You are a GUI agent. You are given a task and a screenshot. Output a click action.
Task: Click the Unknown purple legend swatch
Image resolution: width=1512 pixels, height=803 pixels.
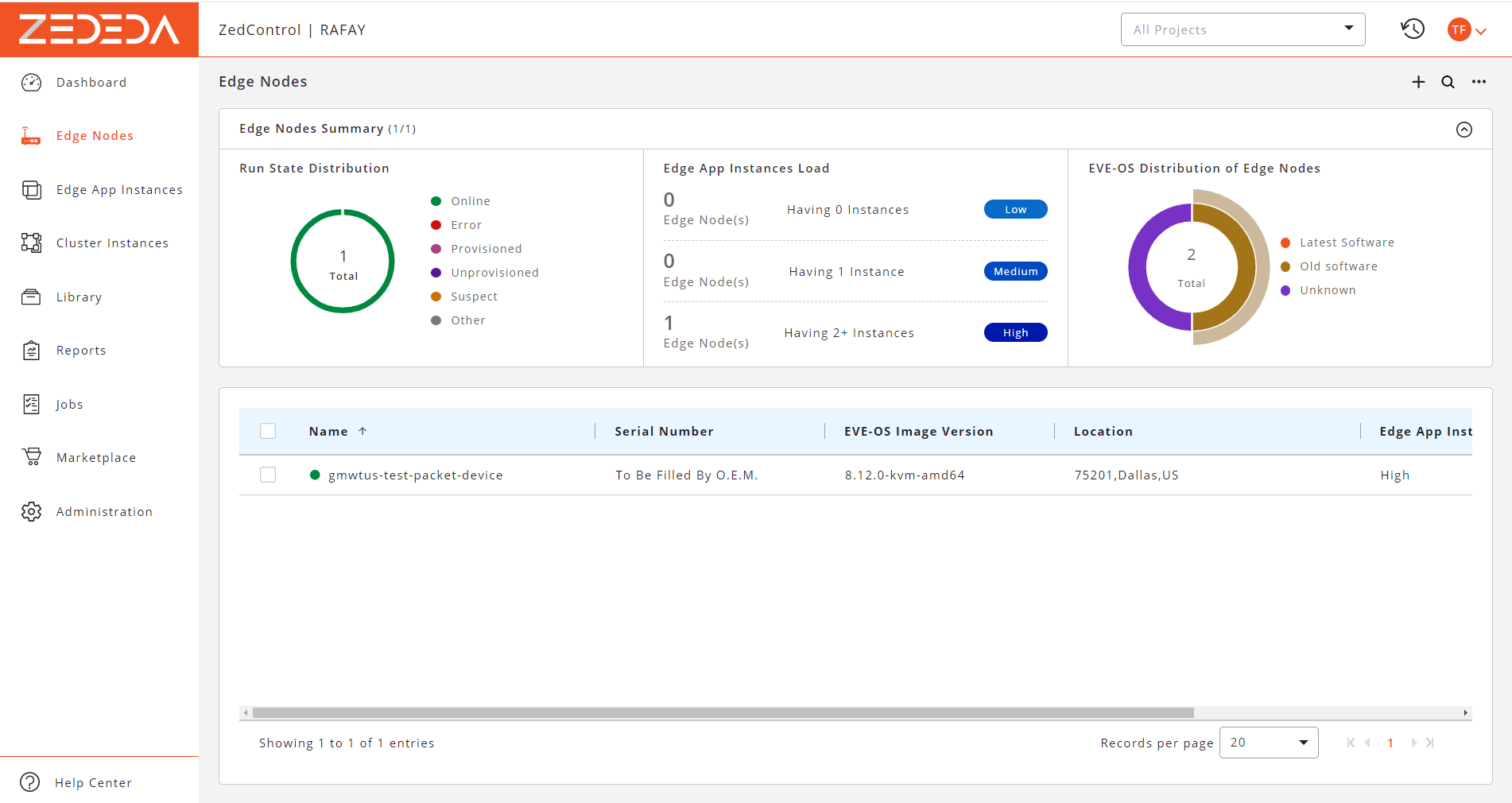point(1285,290)
